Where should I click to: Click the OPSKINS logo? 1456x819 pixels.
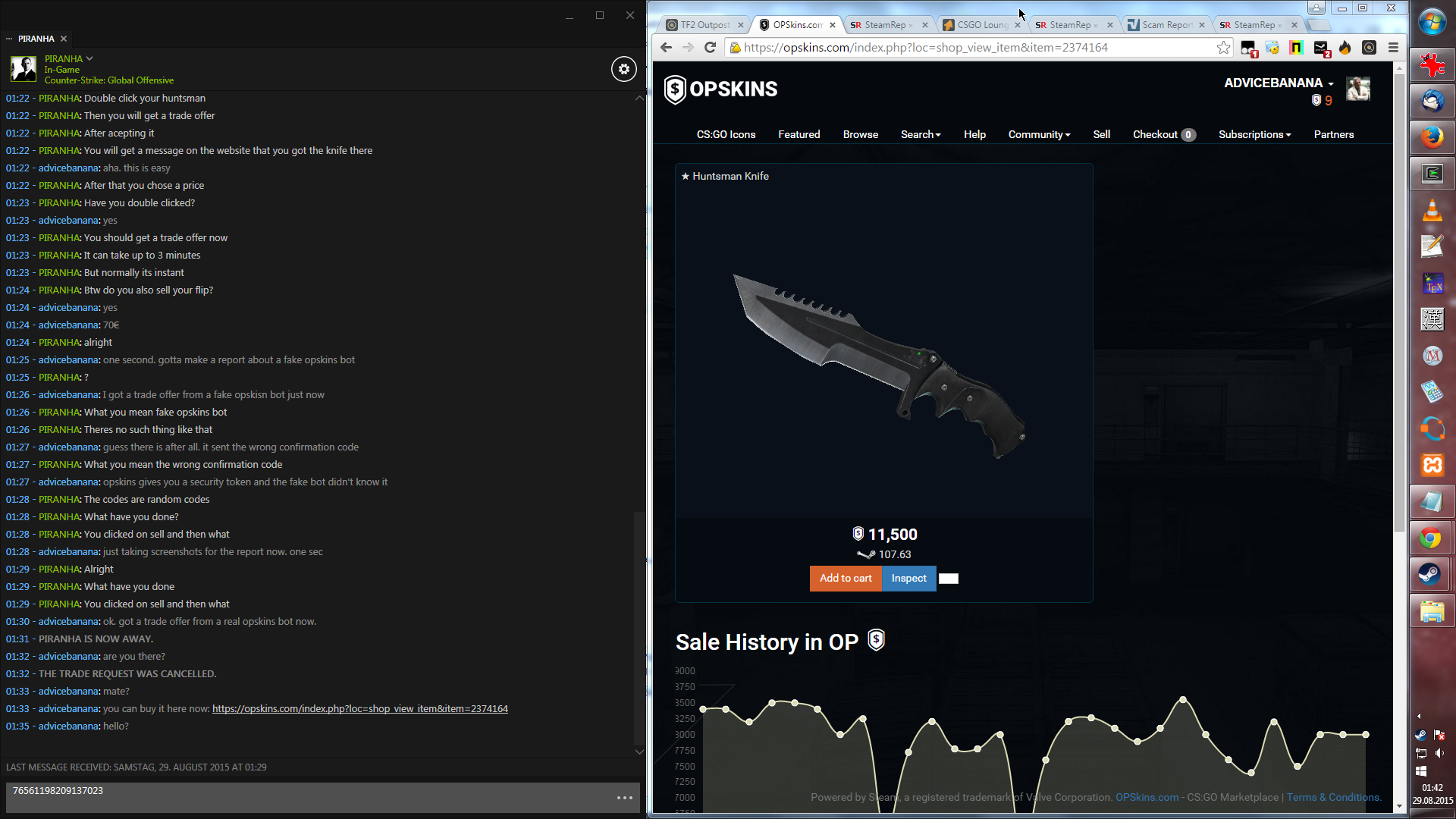tap(720, 89)
